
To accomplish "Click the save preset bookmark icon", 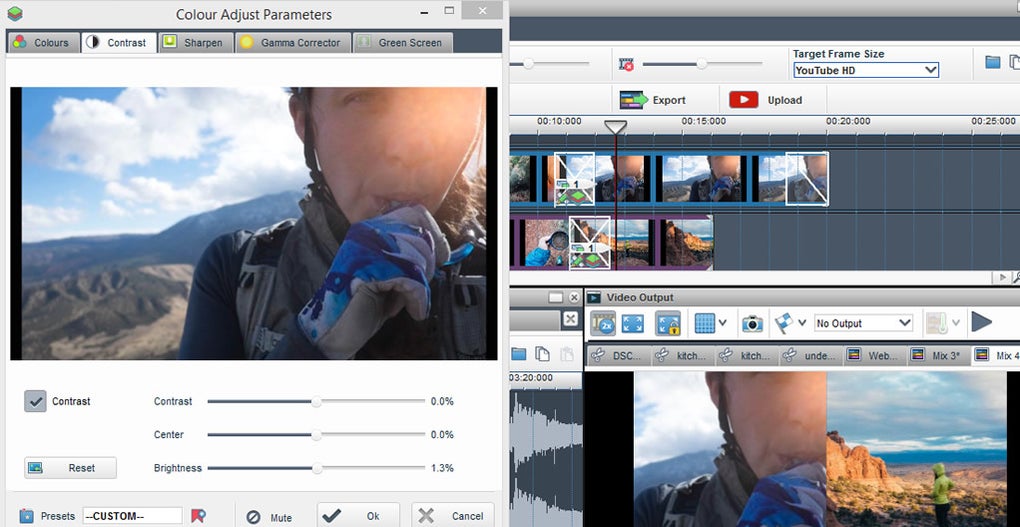I will 198,516.
